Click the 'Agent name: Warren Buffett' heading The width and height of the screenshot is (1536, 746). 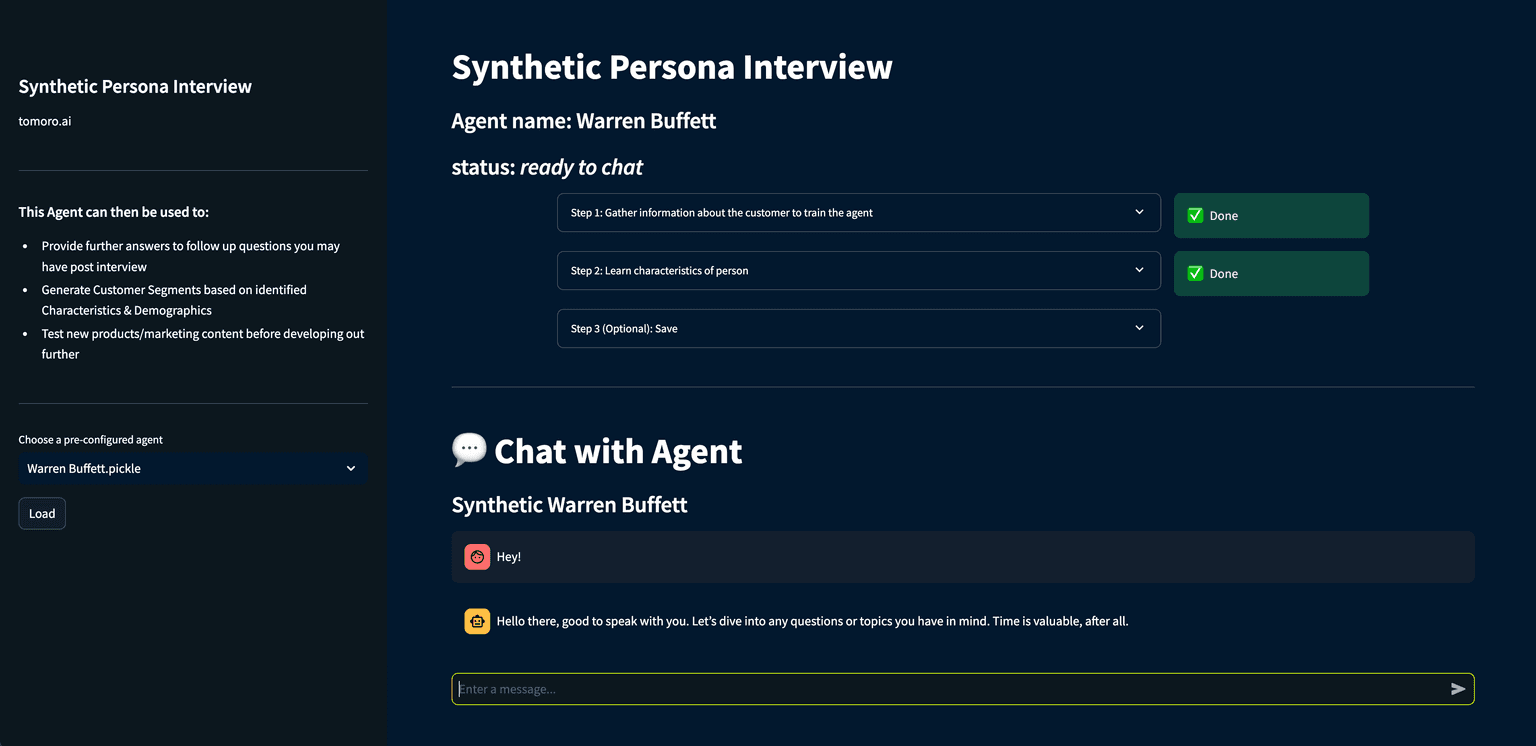tap(584, 121)
